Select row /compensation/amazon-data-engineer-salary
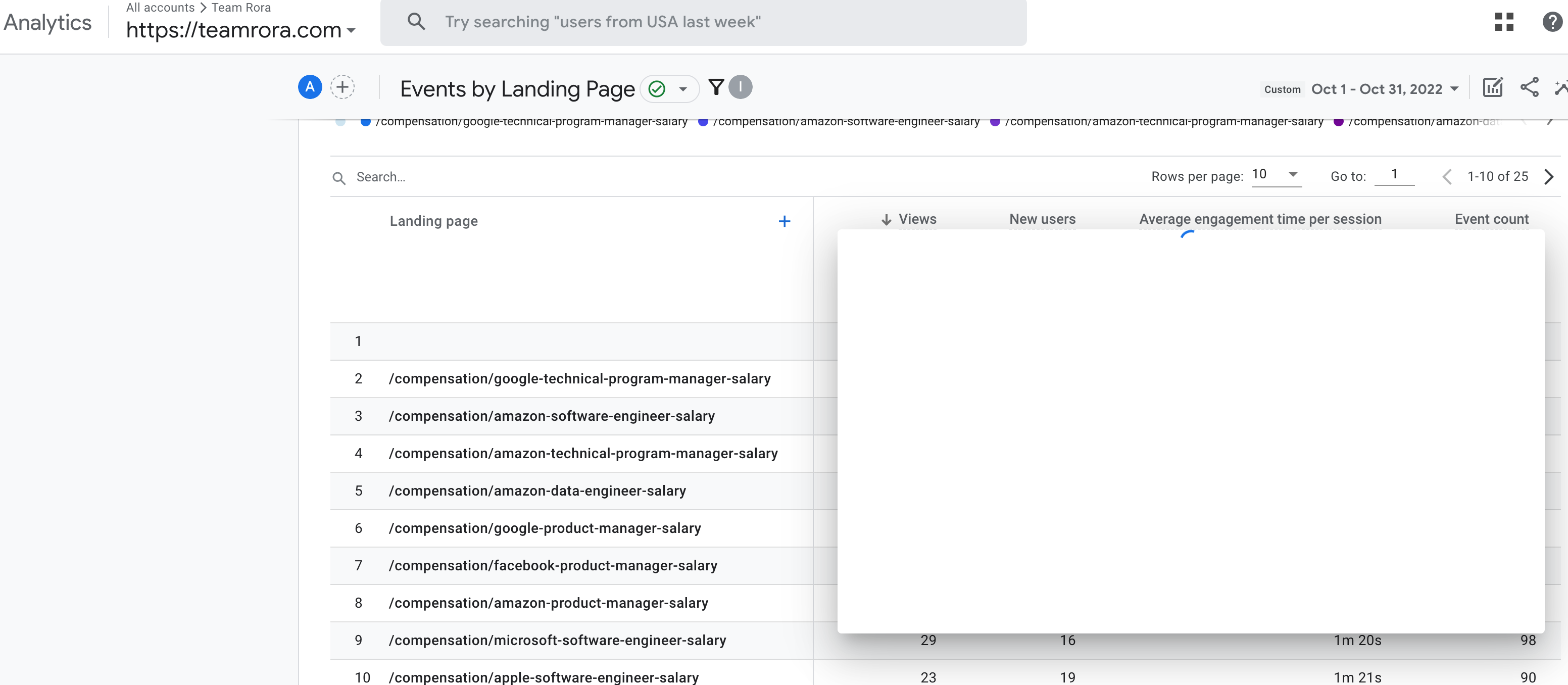The height and width of the screenshot is (685, 1568). (537, 491)
